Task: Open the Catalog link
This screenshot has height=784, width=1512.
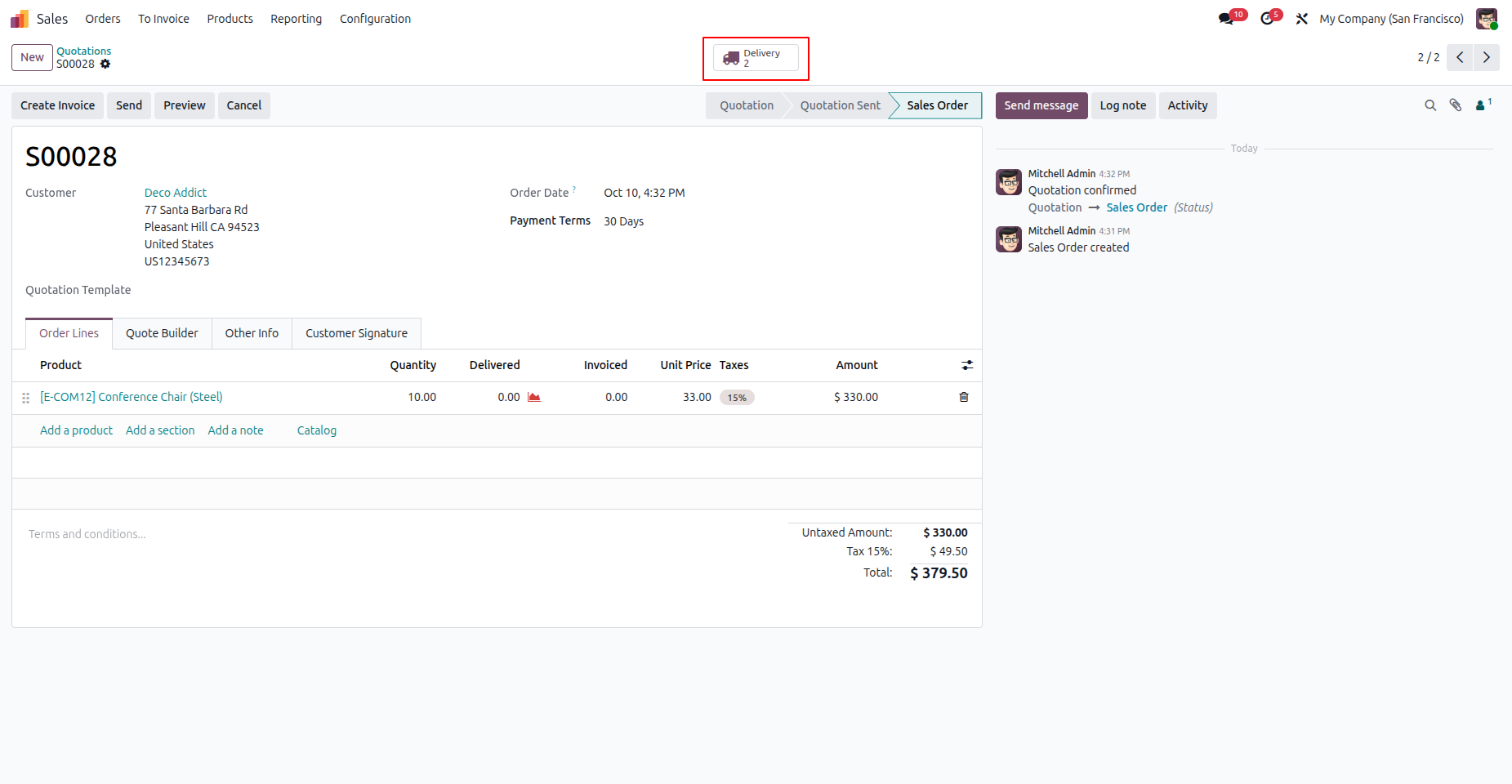Action: click(317, 430)
